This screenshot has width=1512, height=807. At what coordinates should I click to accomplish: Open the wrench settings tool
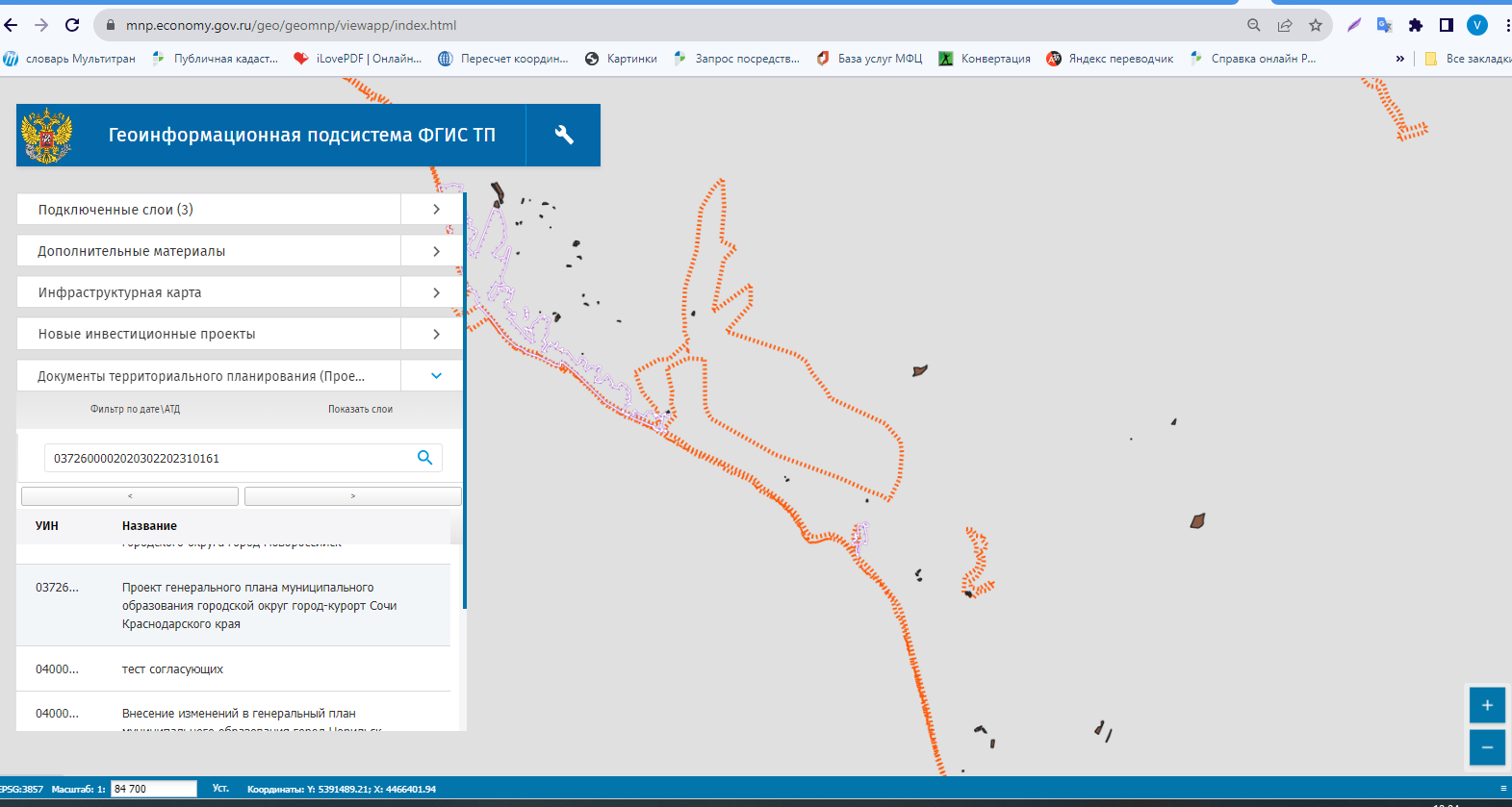pyautogui.click(x=564, y=135)
